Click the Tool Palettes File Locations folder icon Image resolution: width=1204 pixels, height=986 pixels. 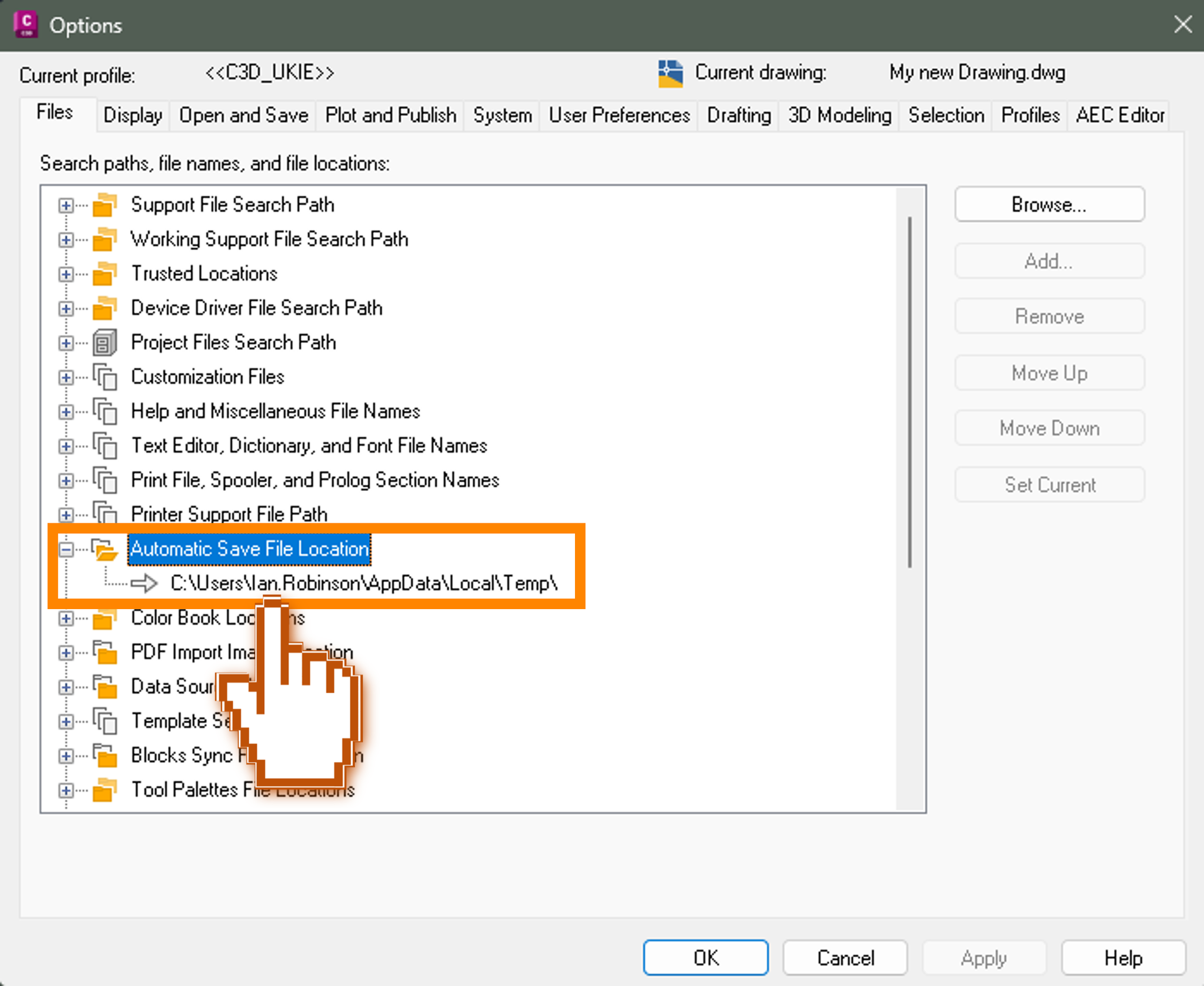(105, 790)
